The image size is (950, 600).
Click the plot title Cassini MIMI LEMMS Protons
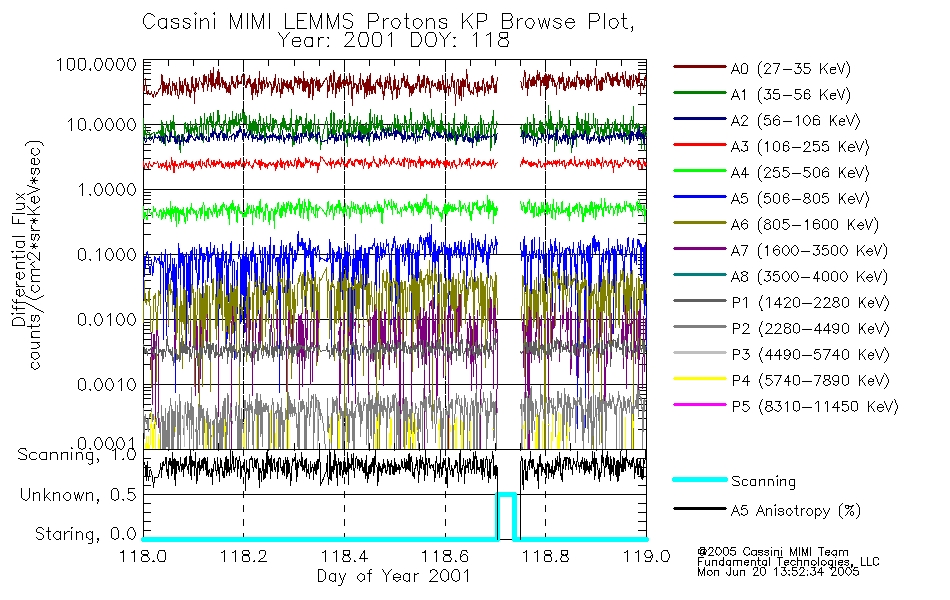pos(388,22)
